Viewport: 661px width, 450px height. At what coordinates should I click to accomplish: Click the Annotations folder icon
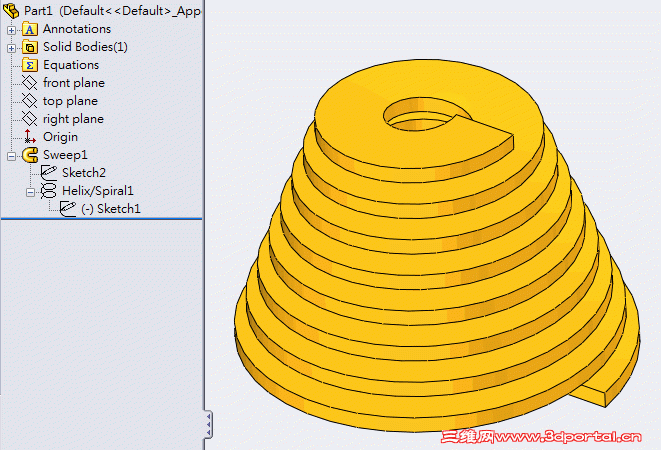pos(30,29)
